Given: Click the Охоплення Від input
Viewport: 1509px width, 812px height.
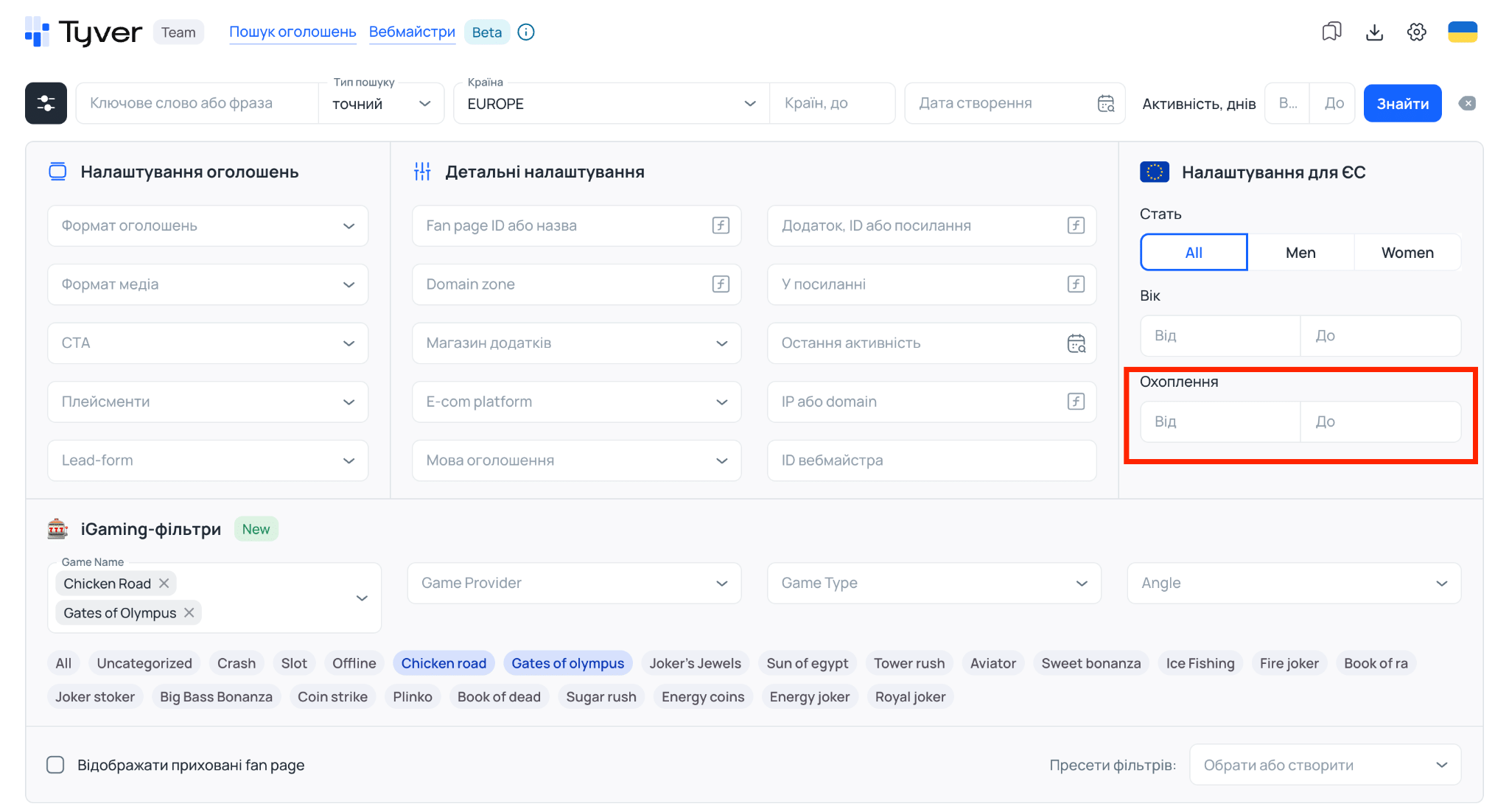Looking at the screenshot, I should tap(1220, 421).
